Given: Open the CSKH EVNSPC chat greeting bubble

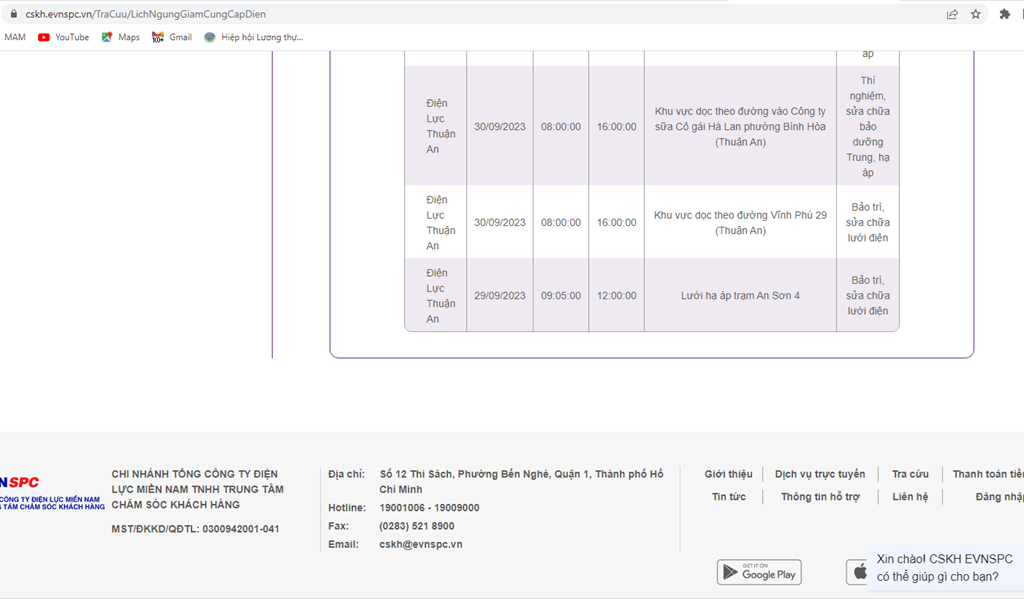Looking at the screenshot, I should [944, 567].
